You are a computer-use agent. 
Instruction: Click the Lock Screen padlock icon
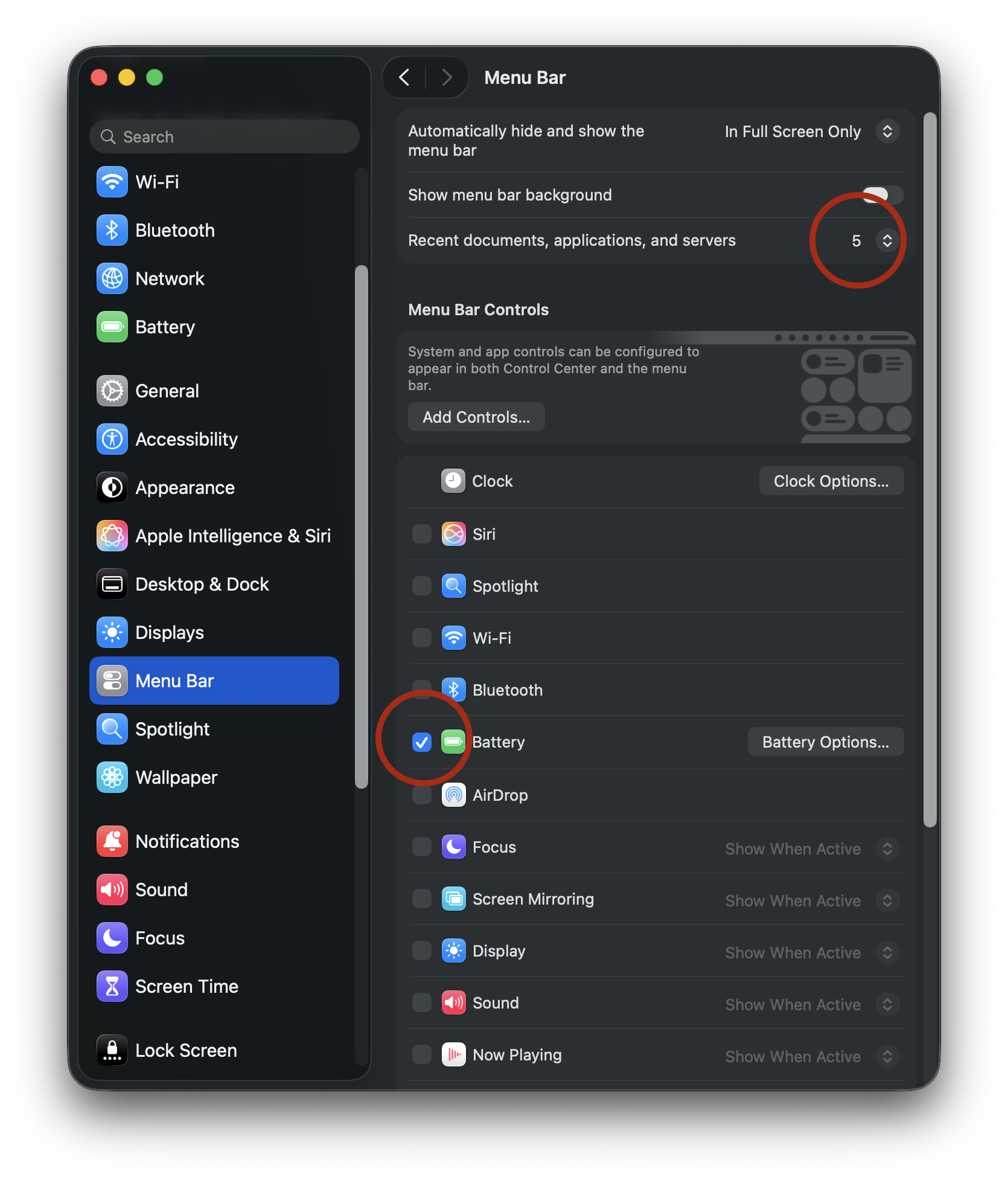pyautogui.click(x=112, y=1050)
